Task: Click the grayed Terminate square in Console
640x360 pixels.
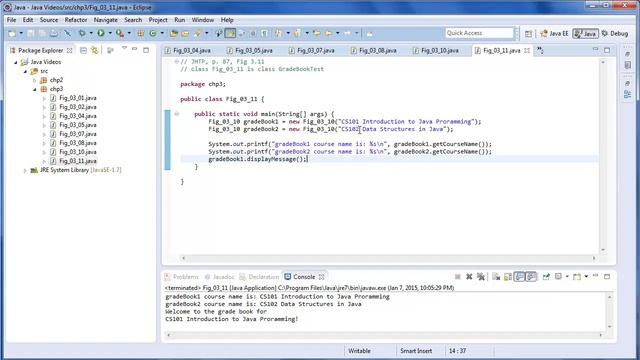Action: point(458,277)
